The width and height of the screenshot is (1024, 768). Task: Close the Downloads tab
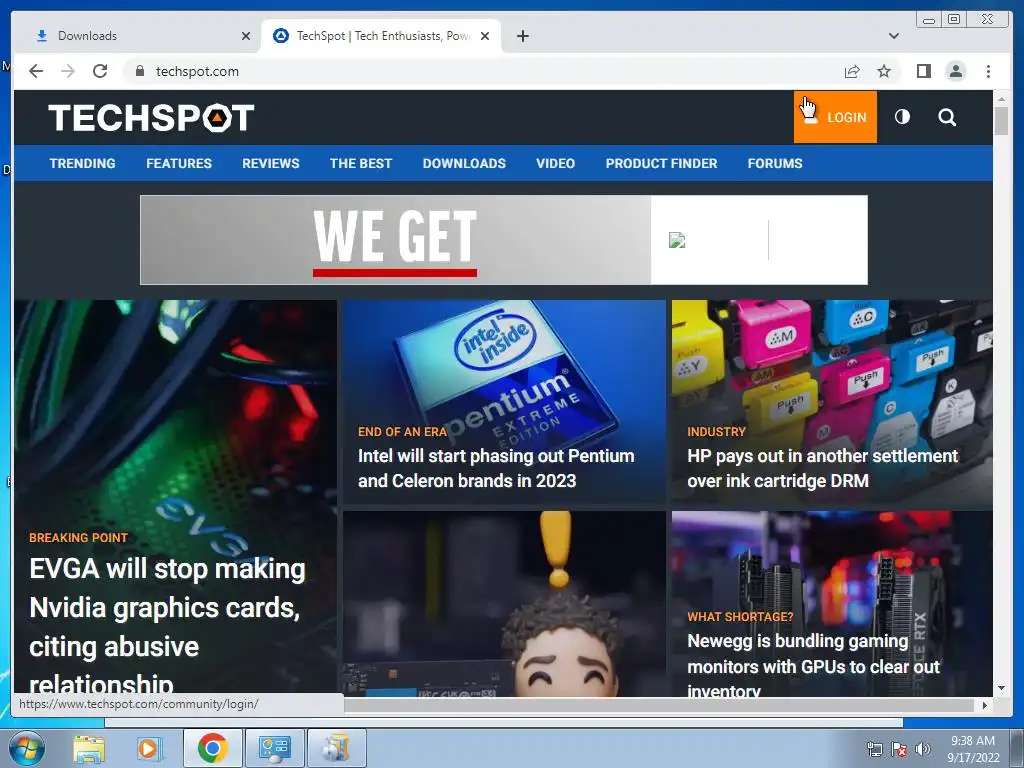[x=246, y=36]
